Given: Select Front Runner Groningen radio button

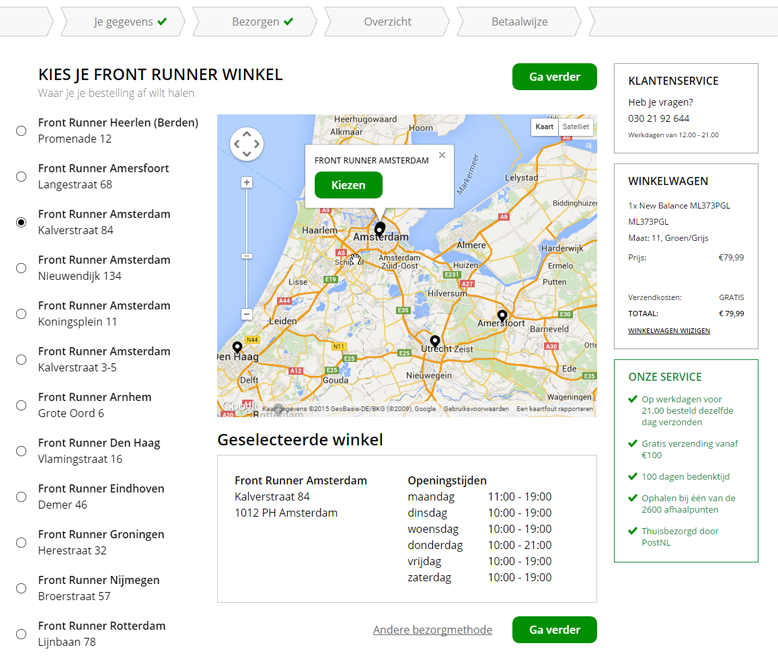Looking at the screenshot, I should click(21, 542).
